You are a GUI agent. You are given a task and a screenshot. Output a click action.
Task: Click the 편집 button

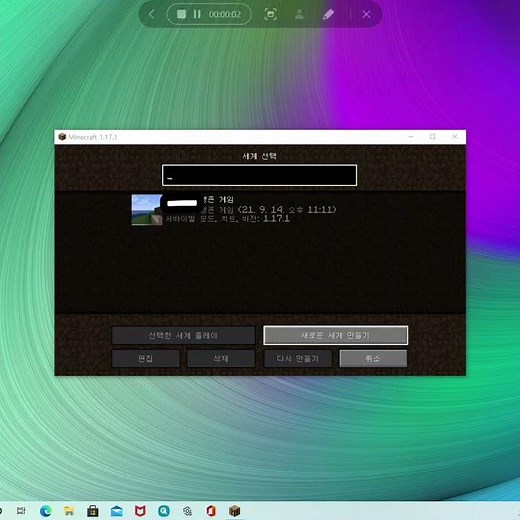pyautogui.click(x=146, y=358)
